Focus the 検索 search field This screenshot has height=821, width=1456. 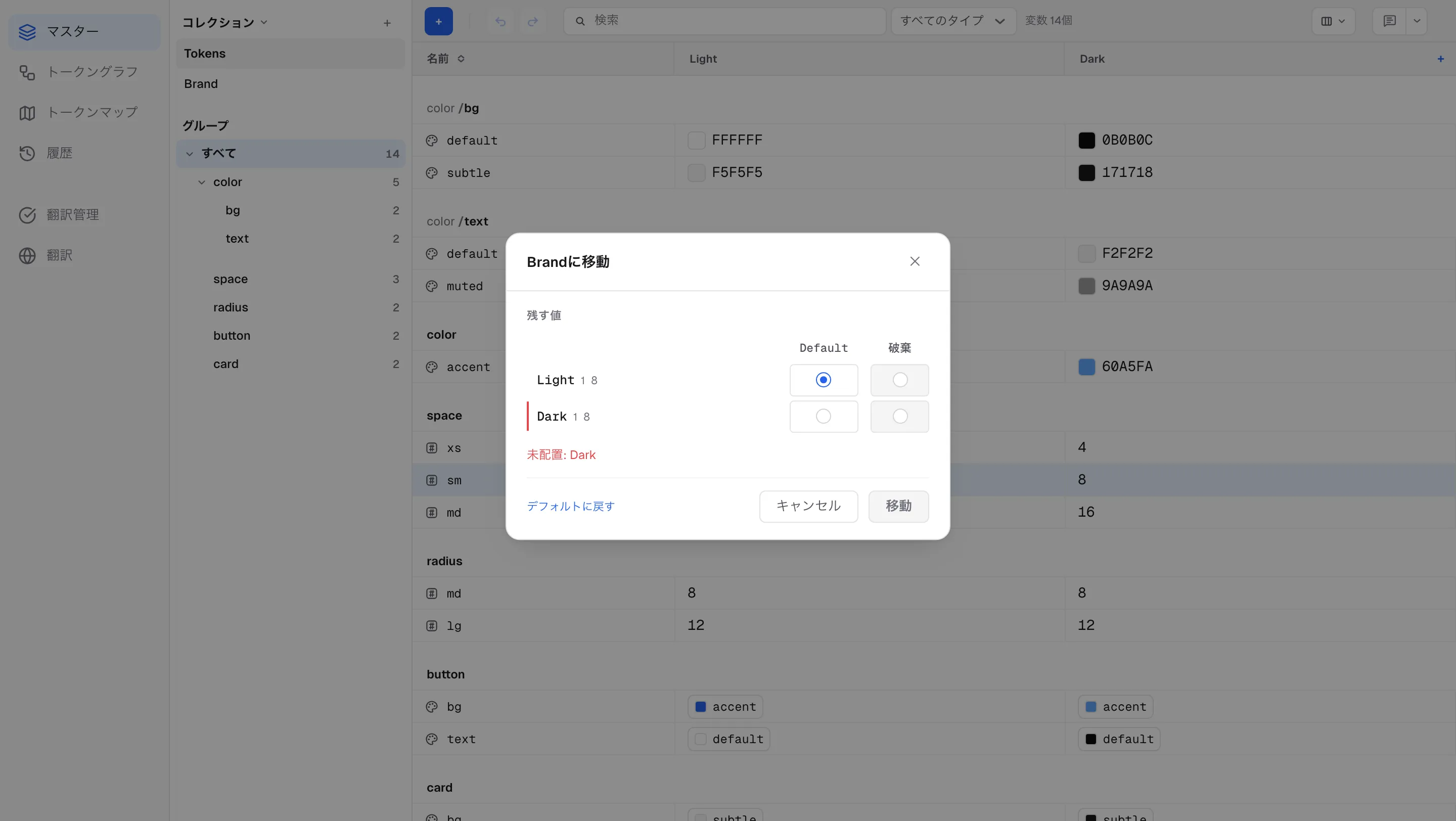point(724,21)
